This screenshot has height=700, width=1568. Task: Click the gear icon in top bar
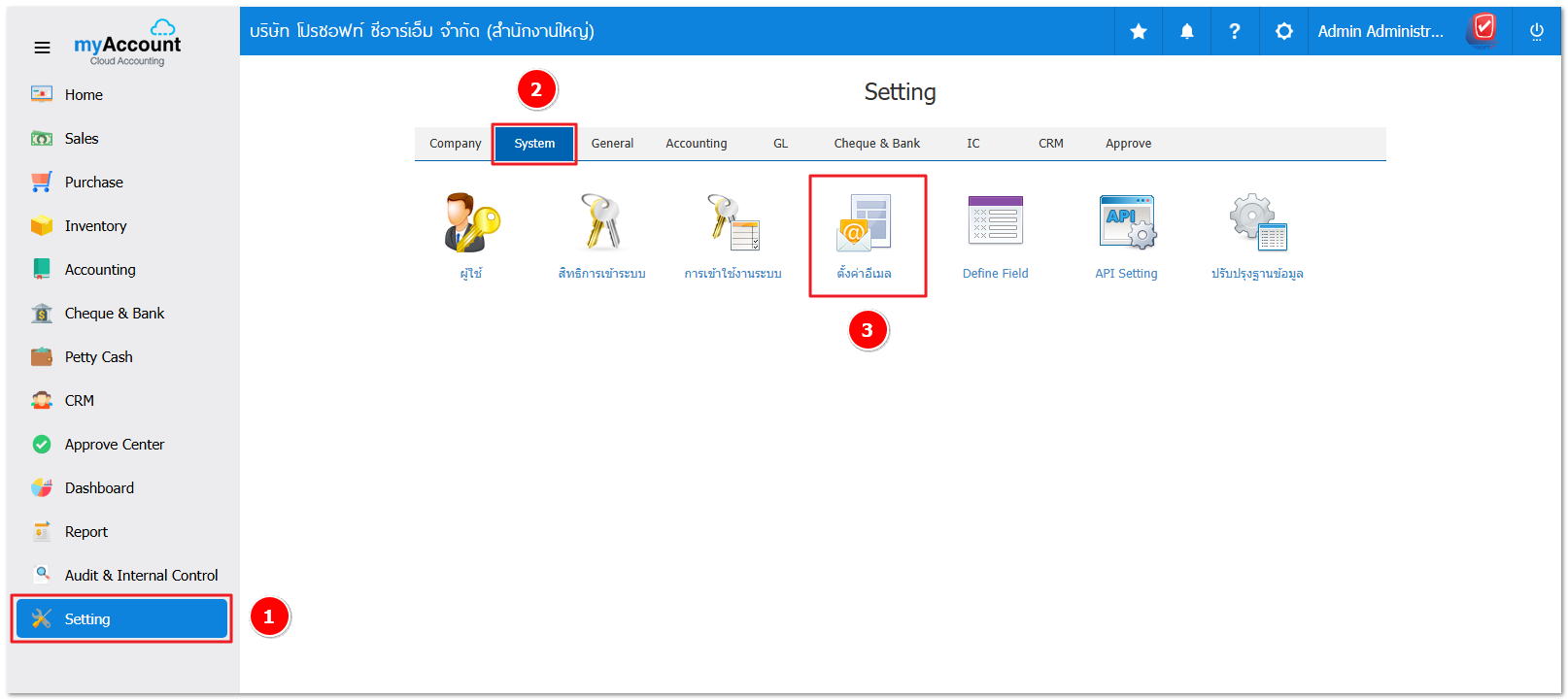1283,32
